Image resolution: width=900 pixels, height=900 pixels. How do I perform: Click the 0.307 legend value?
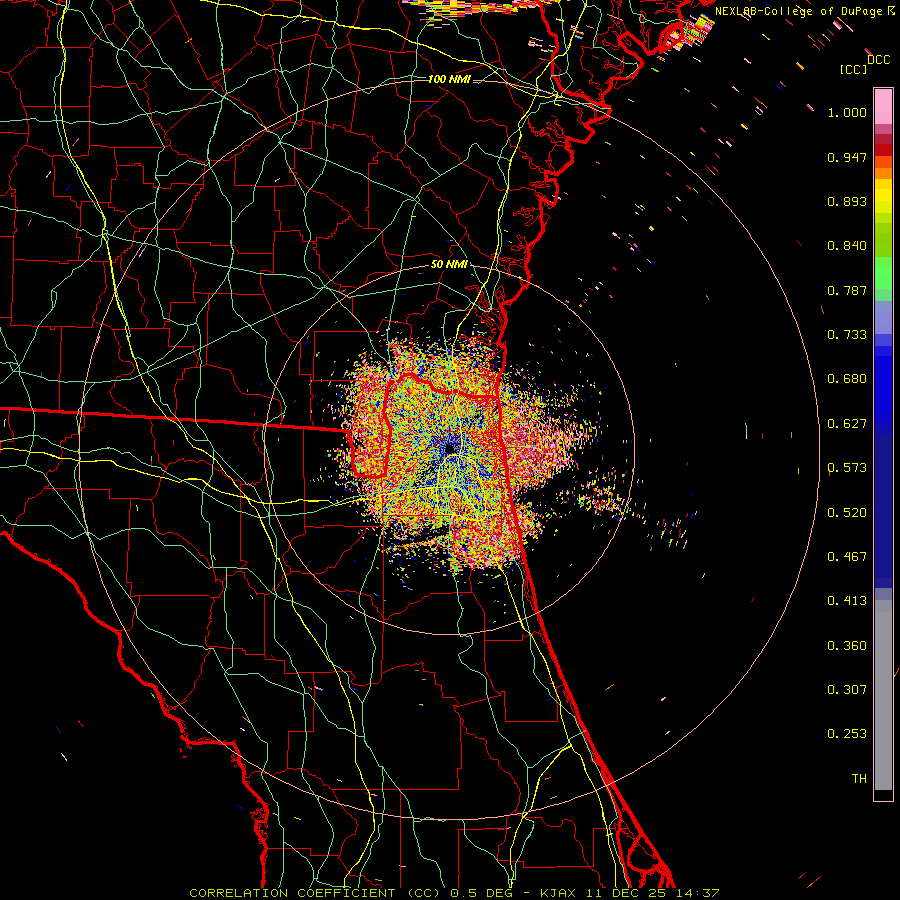(847, 689)
